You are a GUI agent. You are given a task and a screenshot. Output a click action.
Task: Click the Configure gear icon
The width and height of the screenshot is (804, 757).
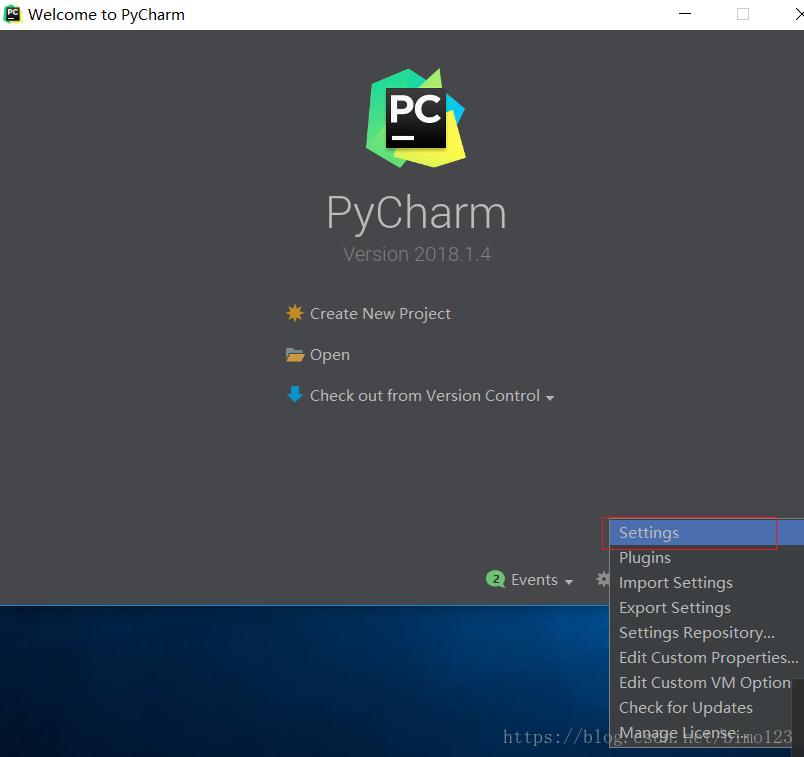[x=603, y=580]
